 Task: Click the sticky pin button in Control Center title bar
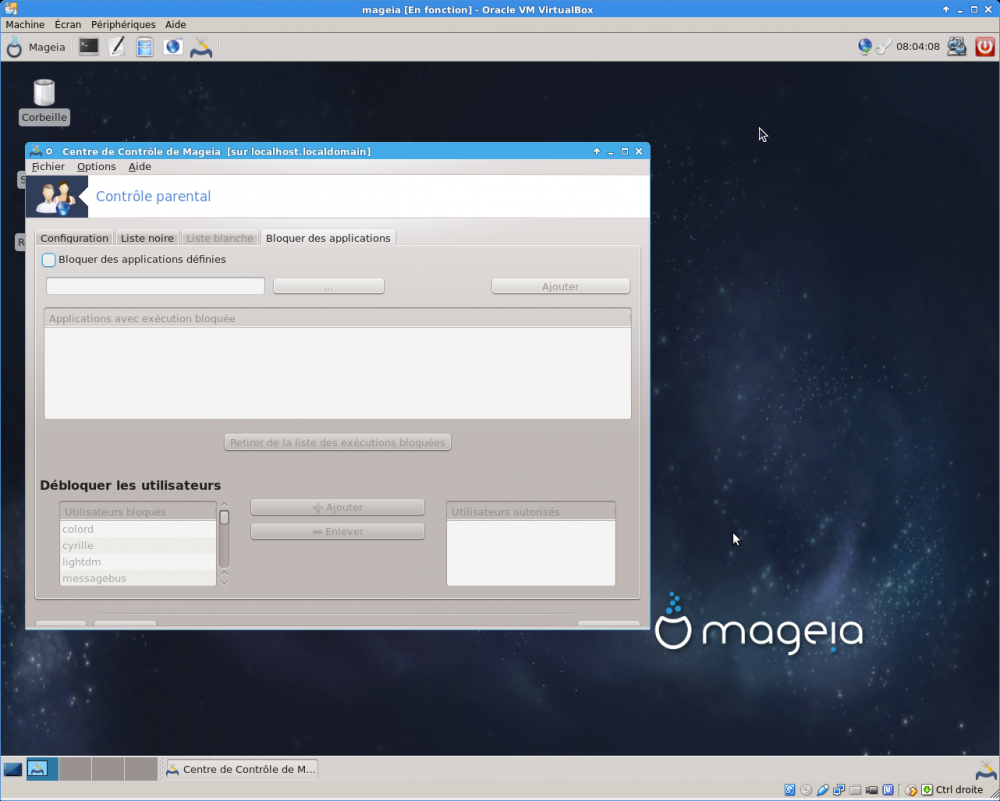(x=49, y=151)
